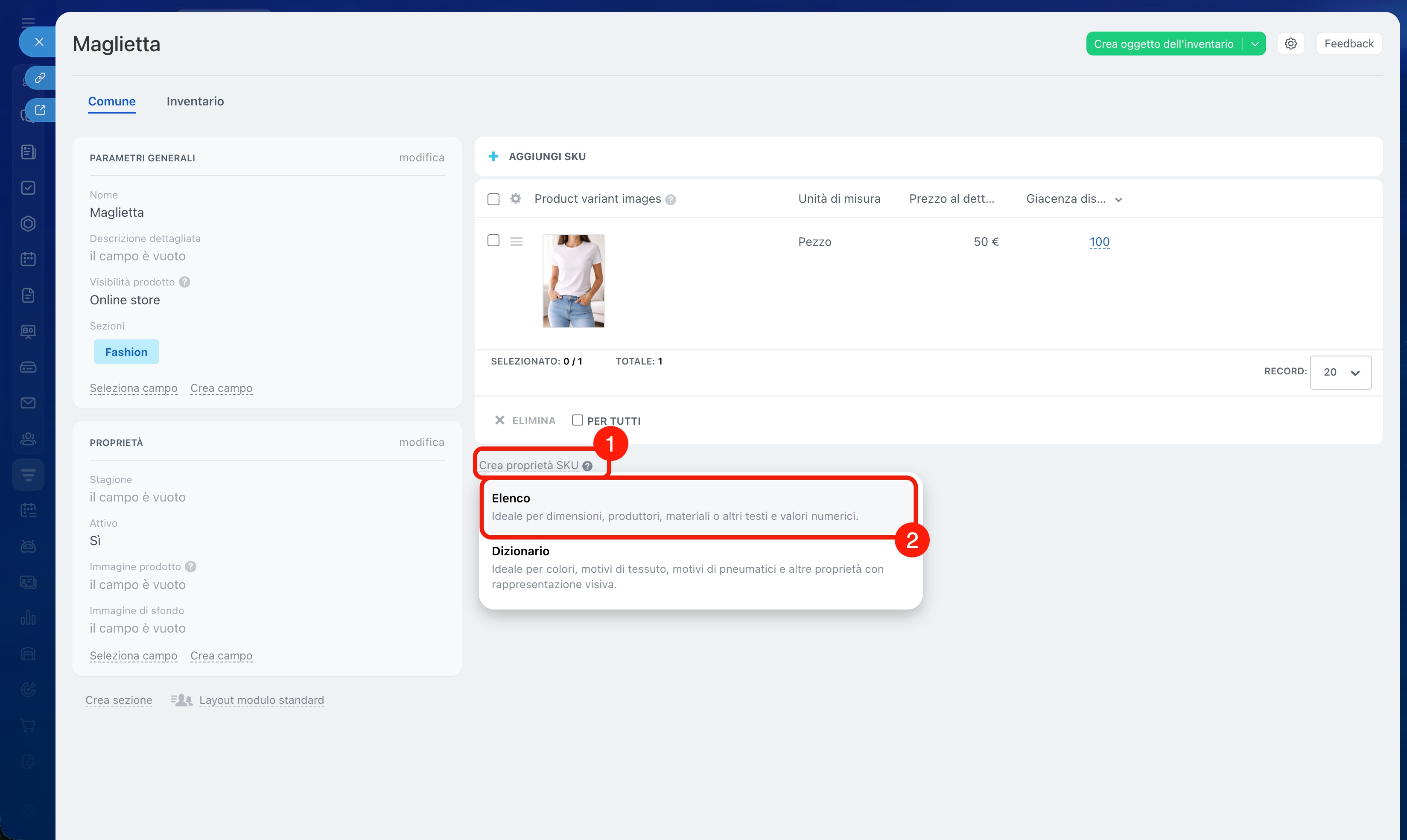Switch to the Inventario tab
The width and height of the screenshot is (1407, 840).
point(195,101)
